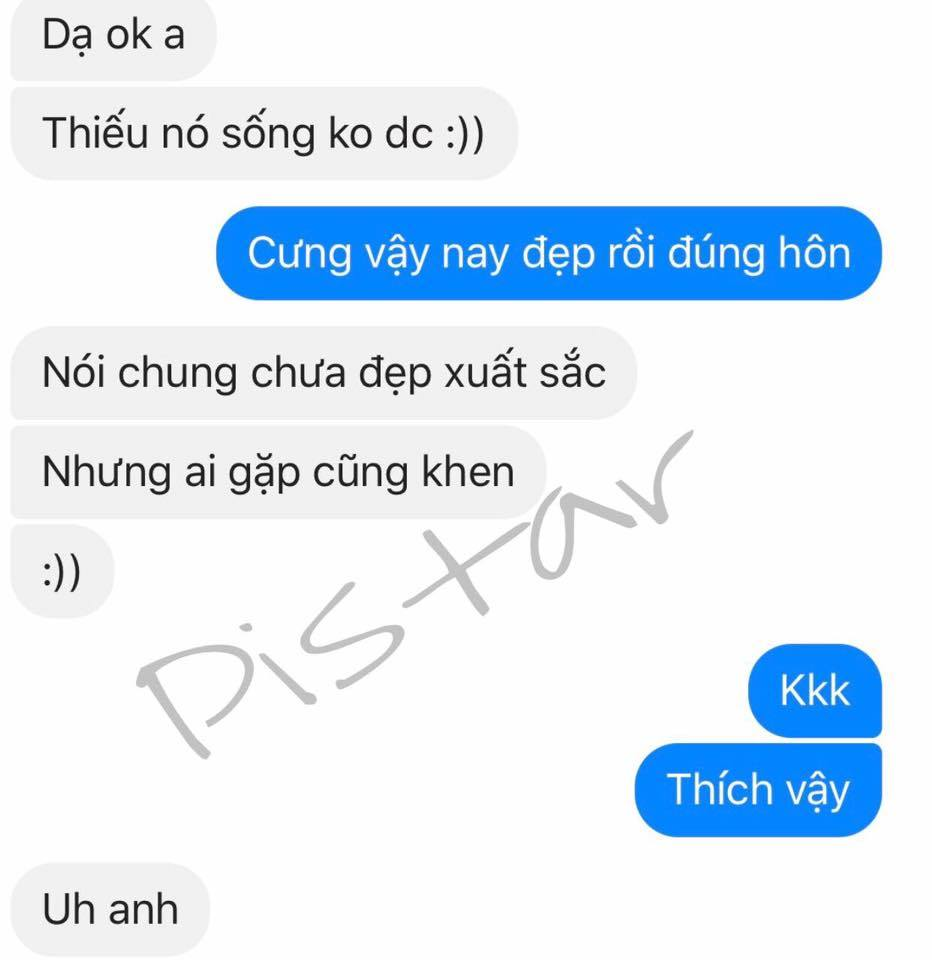
Task: Tap the "Nhưng ai gặp cũng khen" bubble
Action: click(x=278, y=472)
